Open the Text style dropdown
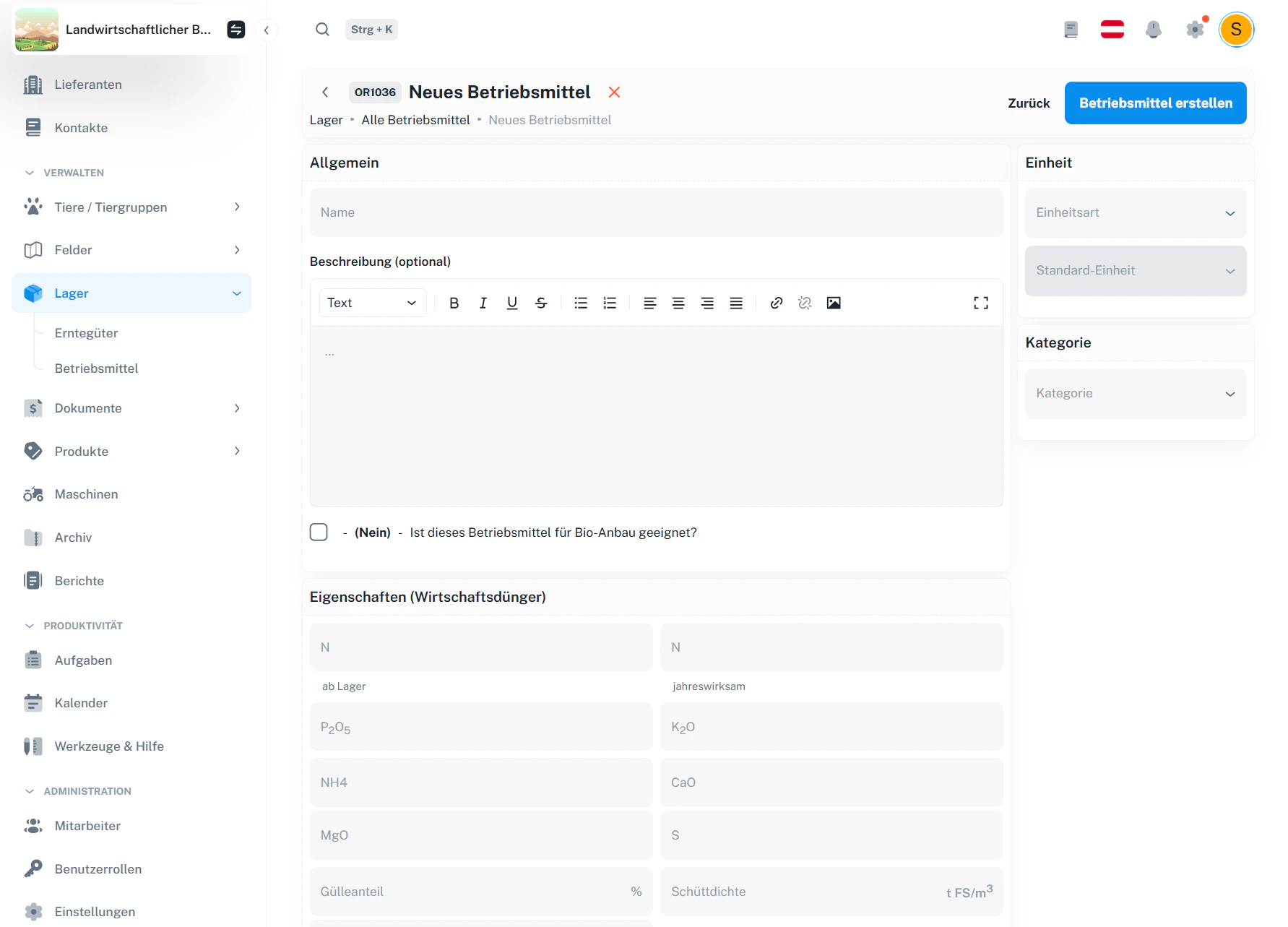The height and width of the screenshot is (927, 1288). click(373, 303)
